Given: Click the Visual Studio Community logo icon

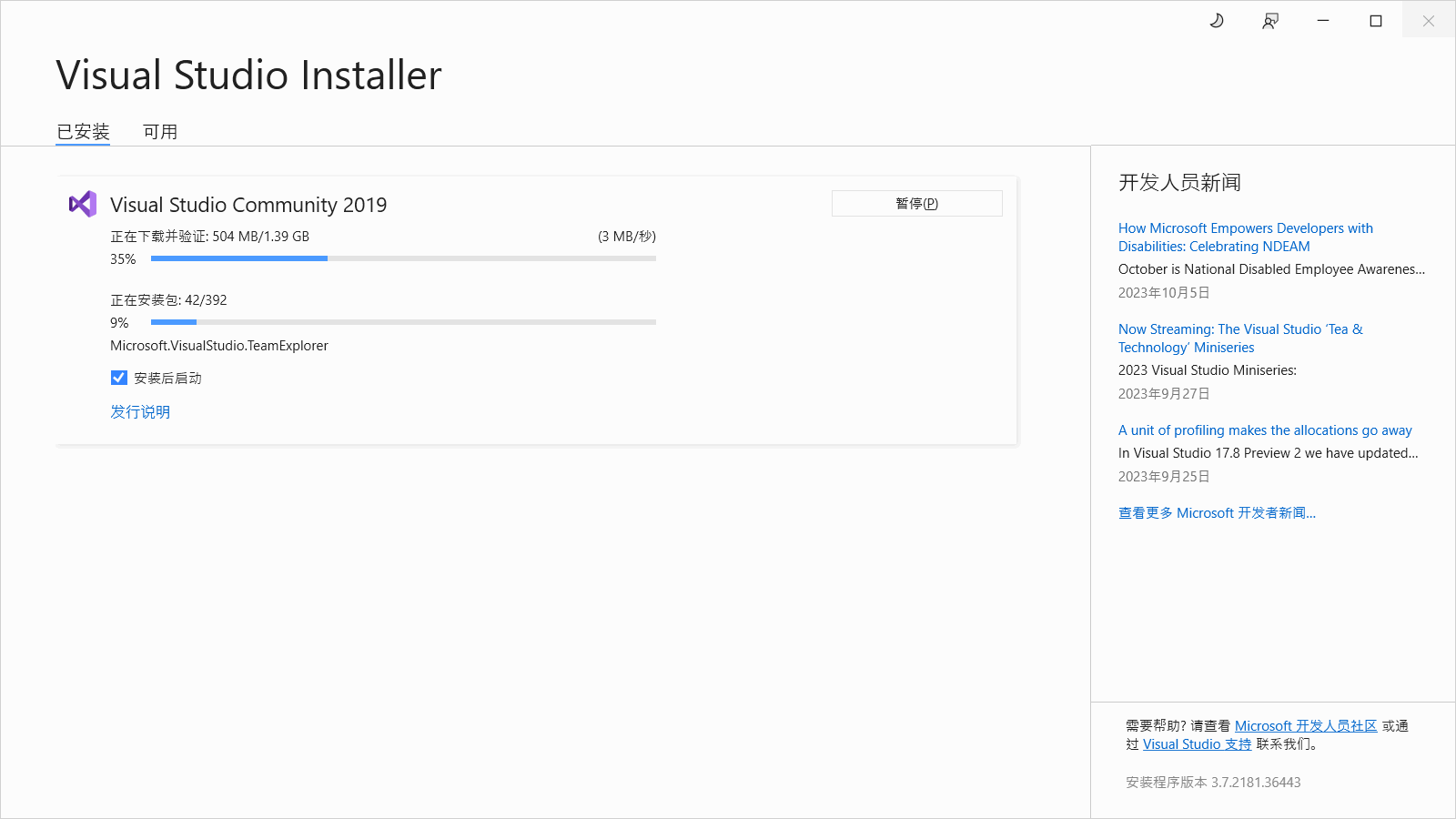Looking at the screenshot, I should pos(83,204).
